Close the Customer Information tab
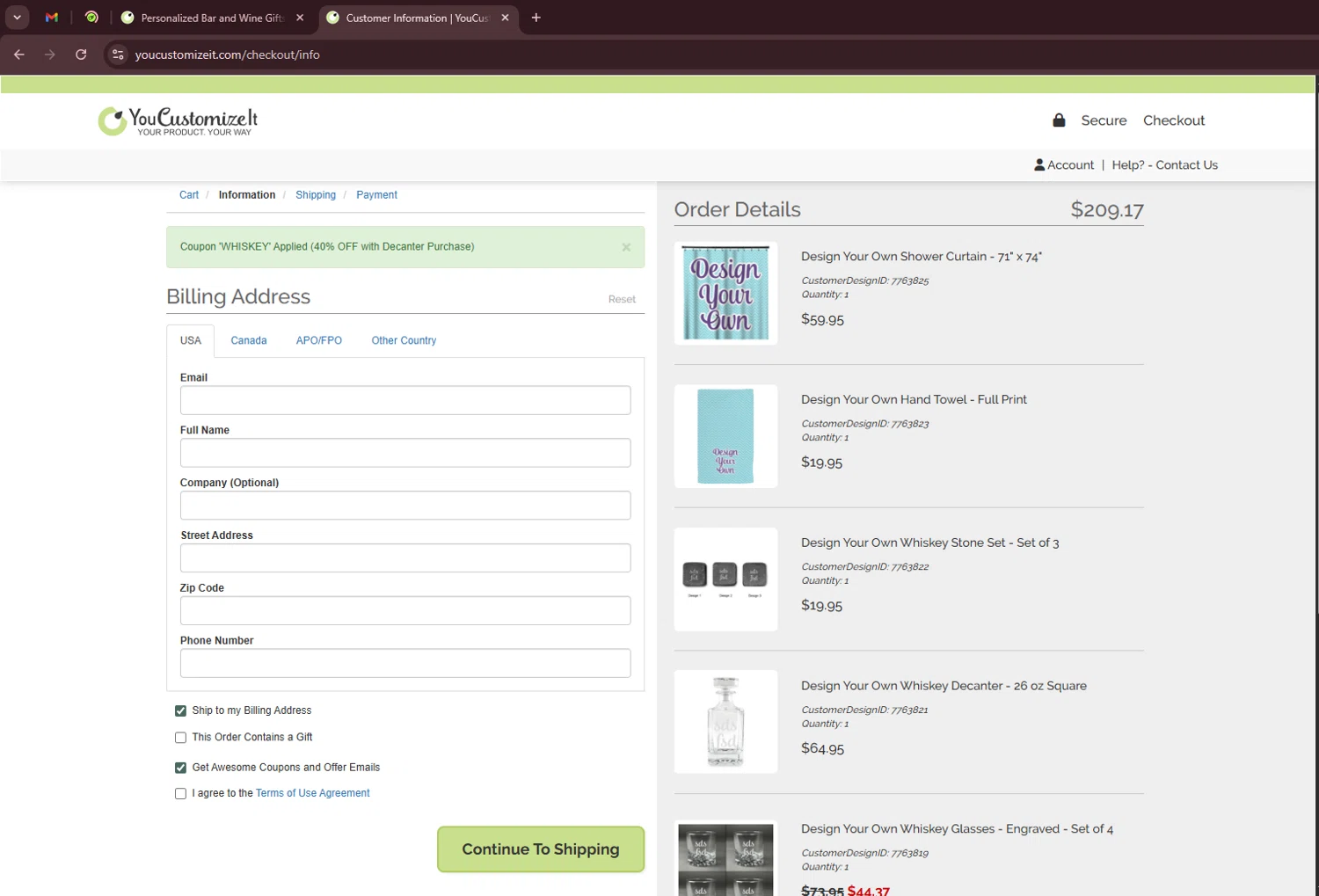 505,18
